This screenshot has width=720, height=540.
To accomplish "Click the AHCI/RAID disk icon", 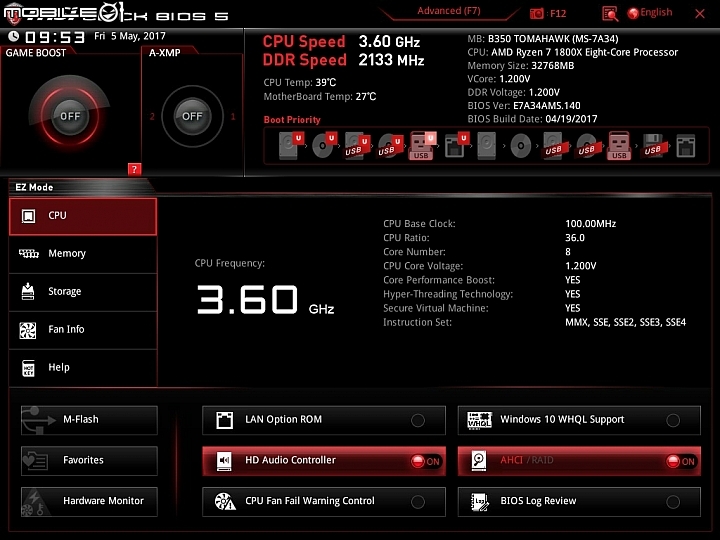I will coord(479,461).
